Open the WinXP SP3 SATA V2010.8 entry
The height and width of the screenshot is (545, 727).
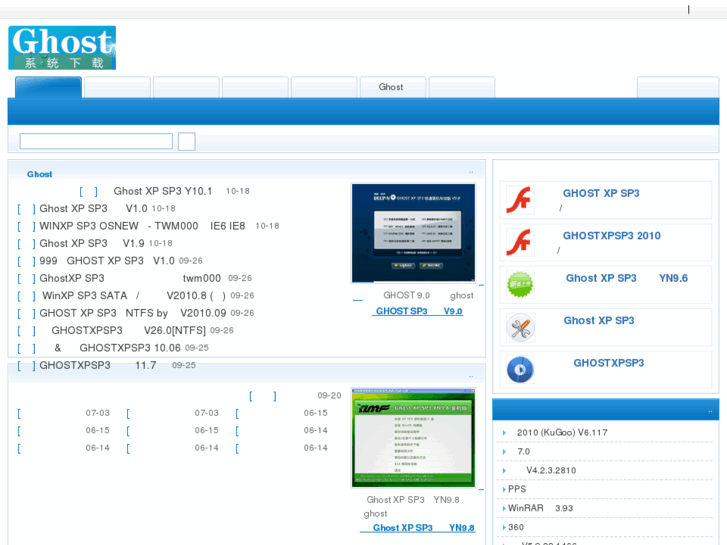click(136, 295)
